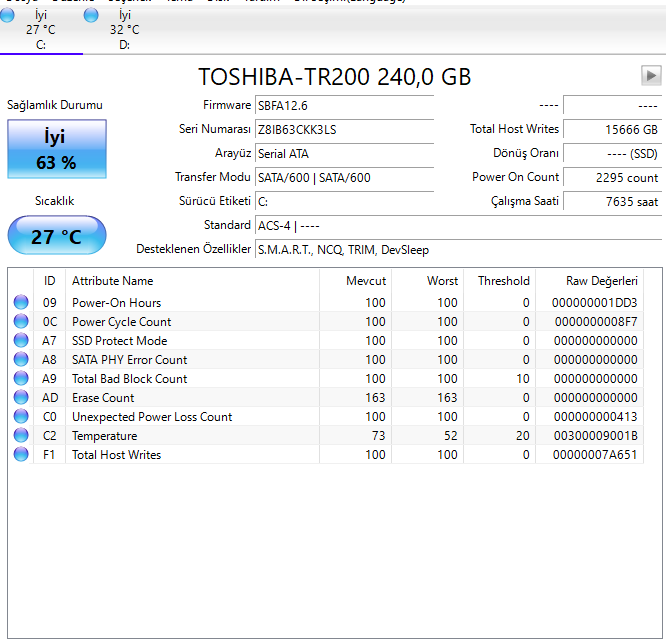The height and width of the screenshot is (640, 666).
Task: Click status orb for Total Bad Block Count
Action: pyautogui.click(x=21, y=378)
